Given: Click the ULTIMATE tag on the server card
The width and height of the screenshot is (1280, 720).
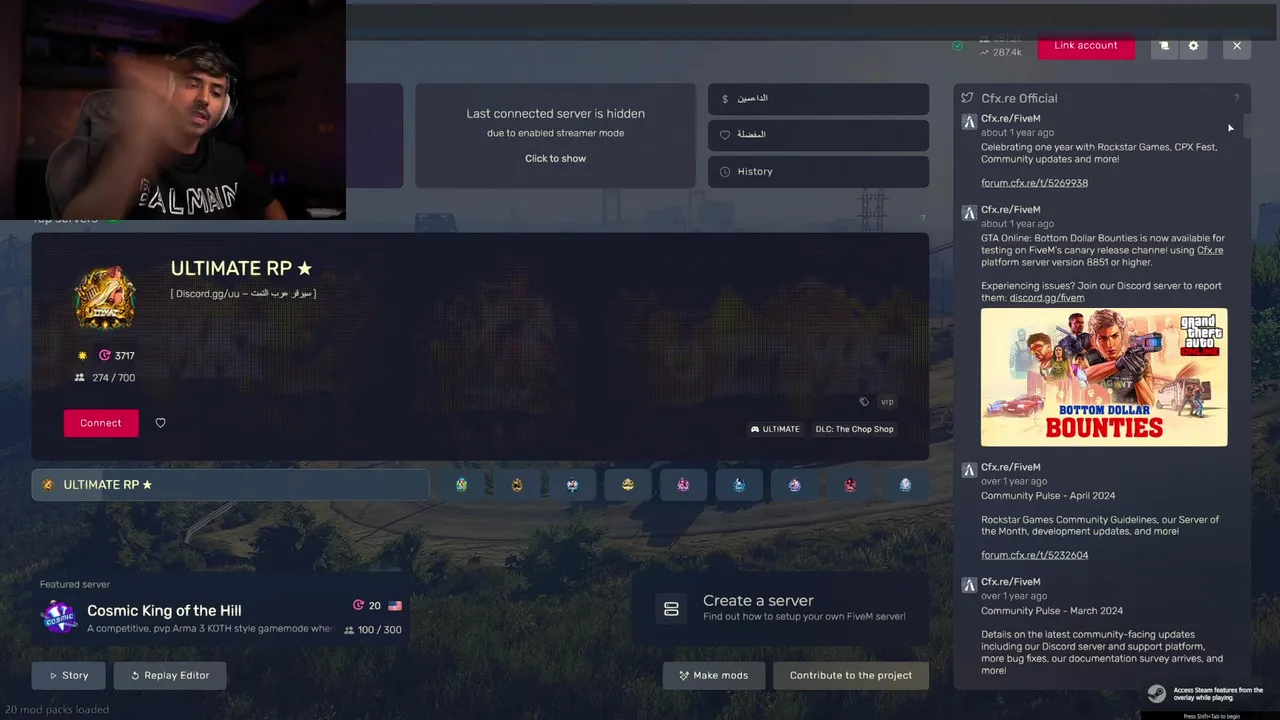Looking at the screenshot, I should point(775,429).
